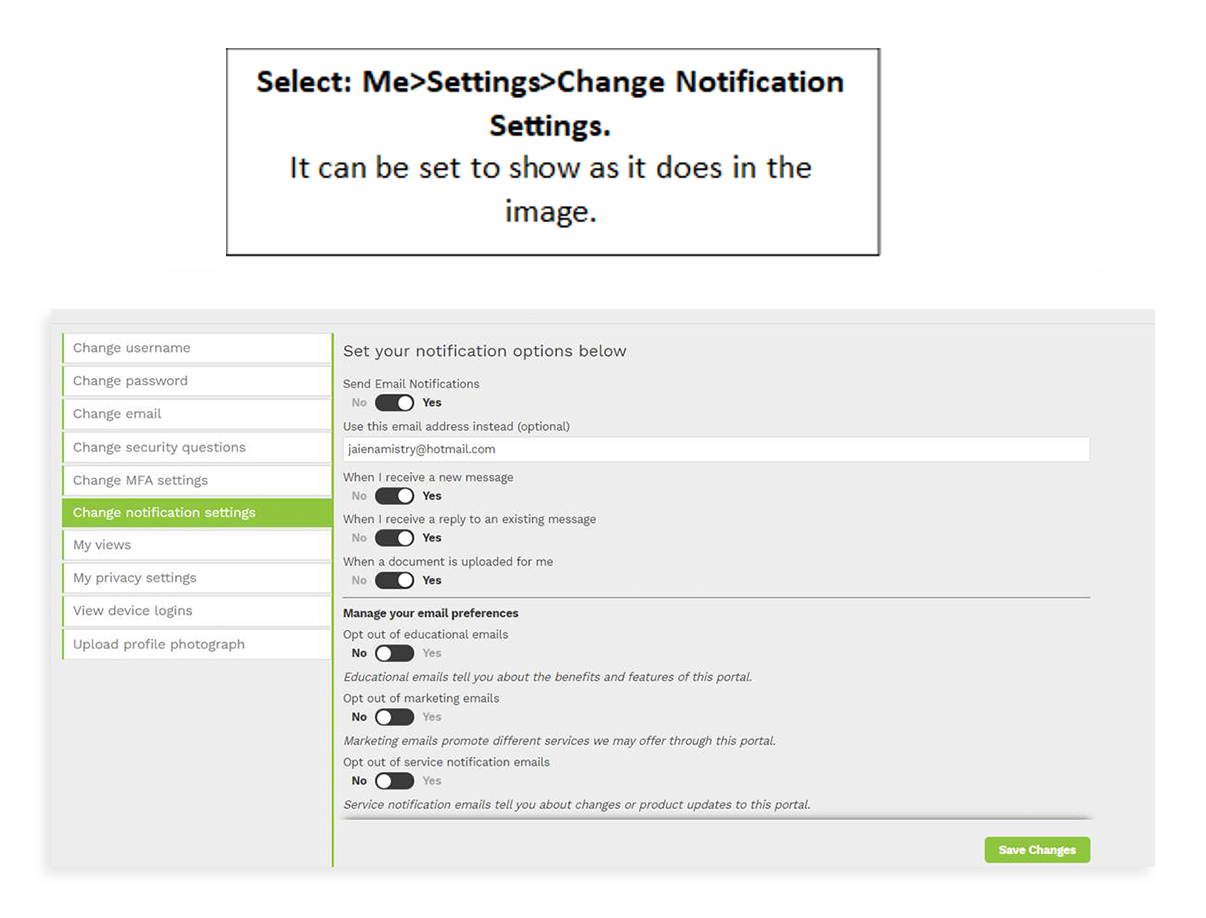Viewport: 1206px width, 918px height.
Task: Click Yes label beside Send Email Notifications
Action: (x=432, y=403)
